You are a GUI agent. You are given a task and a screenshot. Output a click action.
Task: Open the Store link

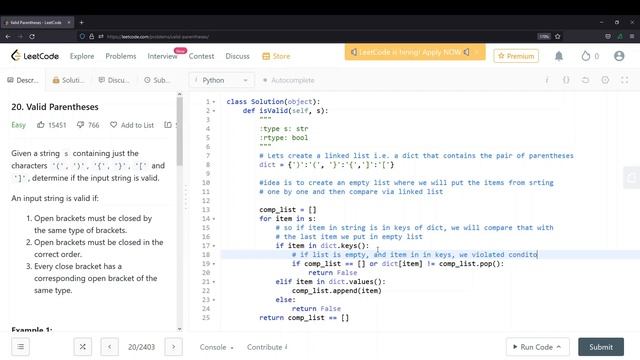(276, 56)
